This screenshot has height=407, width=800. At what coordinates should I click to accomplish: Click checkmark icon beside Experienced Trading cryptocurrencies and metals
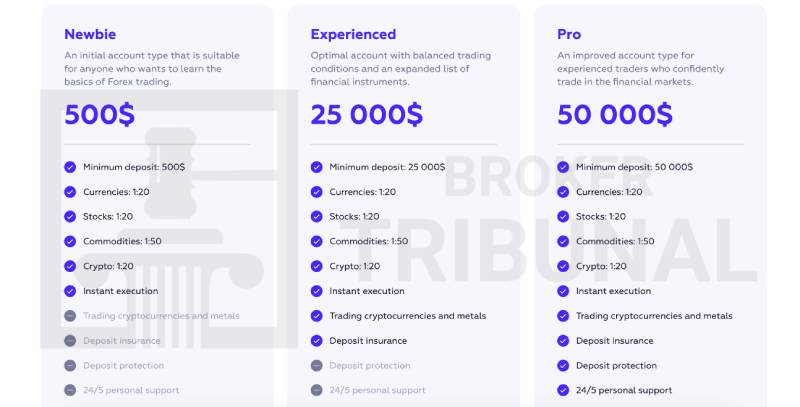[x=316, y=316]
